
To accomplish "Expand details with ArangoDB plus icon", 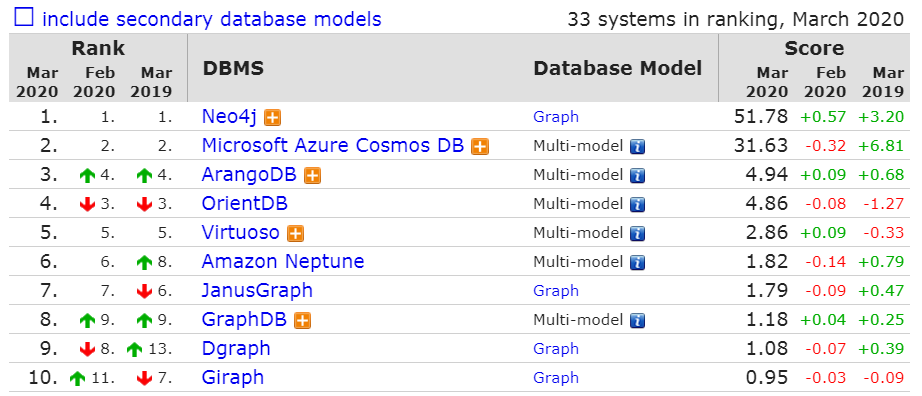I will click(x=312, y=175).
